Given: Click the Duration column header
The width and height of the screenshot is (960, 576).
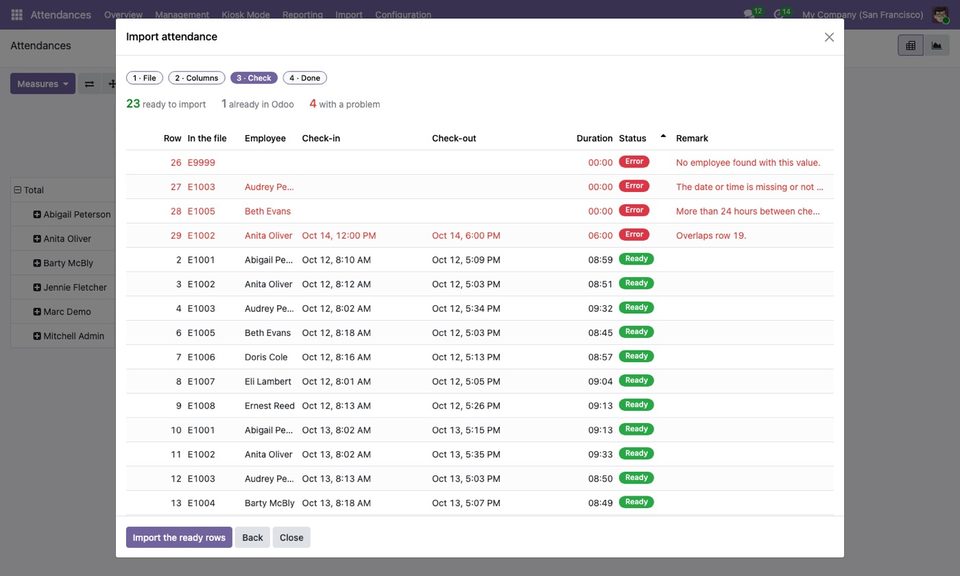Looking at the screenshot, I should point(594,138).
